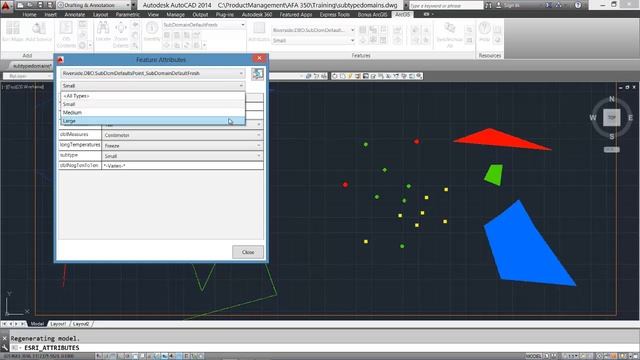Click the Zoom Extents ribbon tool
The width and height of the screenshot is (640, 360).
[121, 34]
